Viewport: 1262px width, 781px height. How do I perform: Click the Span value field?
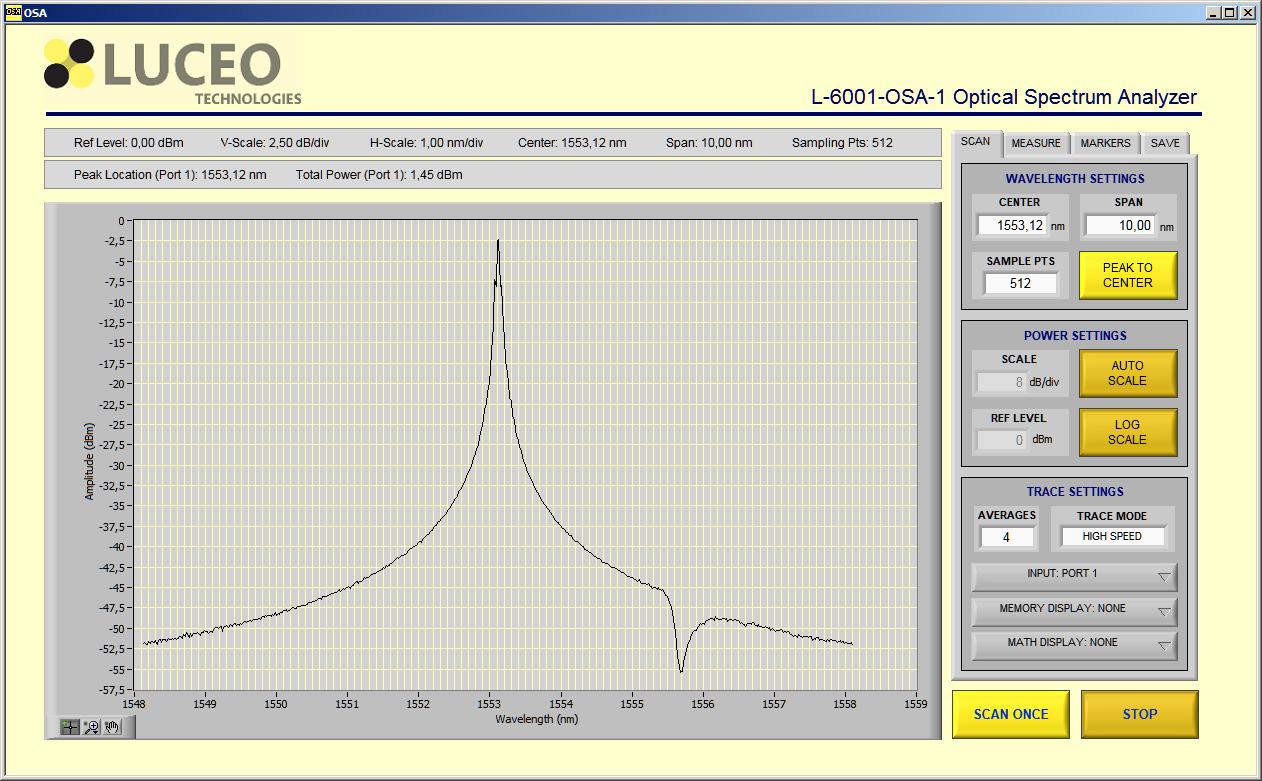[1120, 226]
